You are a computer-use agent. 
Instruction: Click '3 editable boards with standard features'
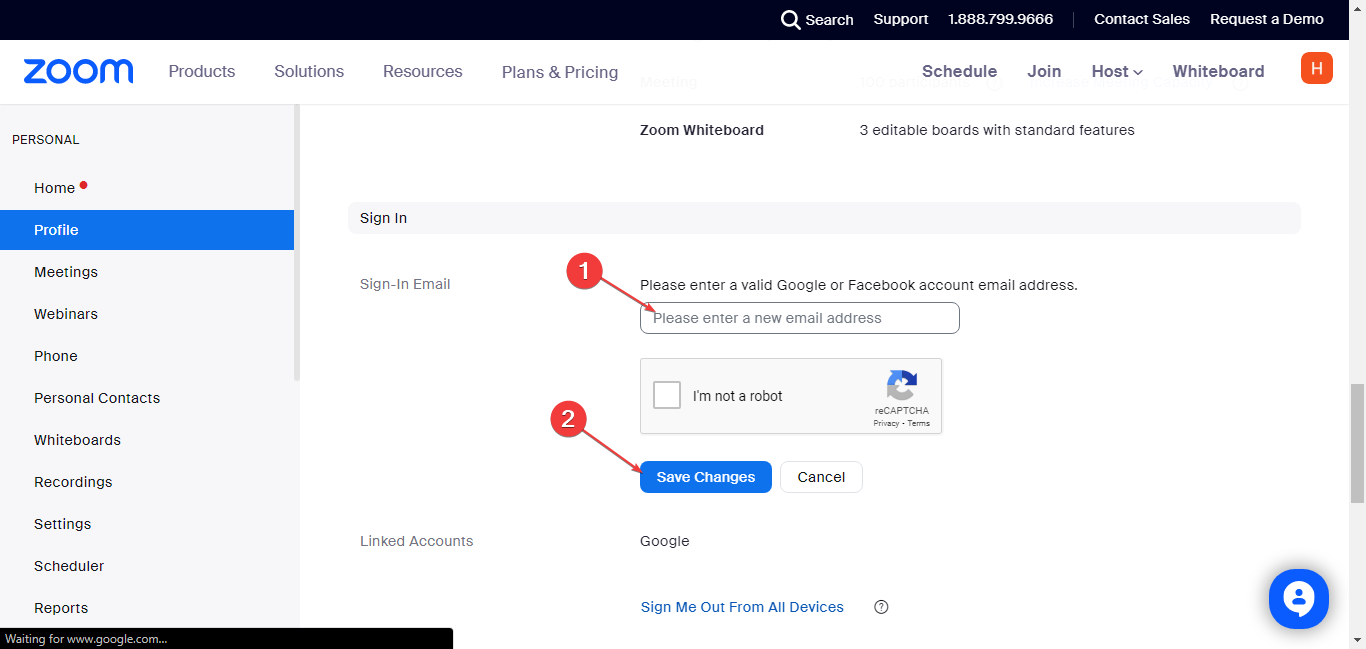[997, 130]
